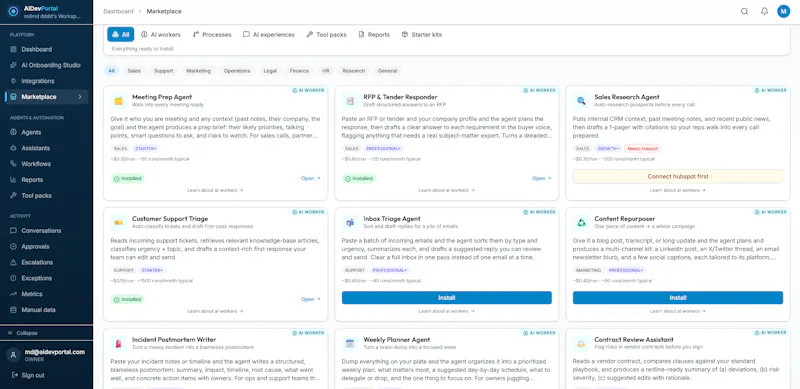The image size is (800, 389).
Task: Collapse the sidebar with Collapse control
Action: point(22,333)
